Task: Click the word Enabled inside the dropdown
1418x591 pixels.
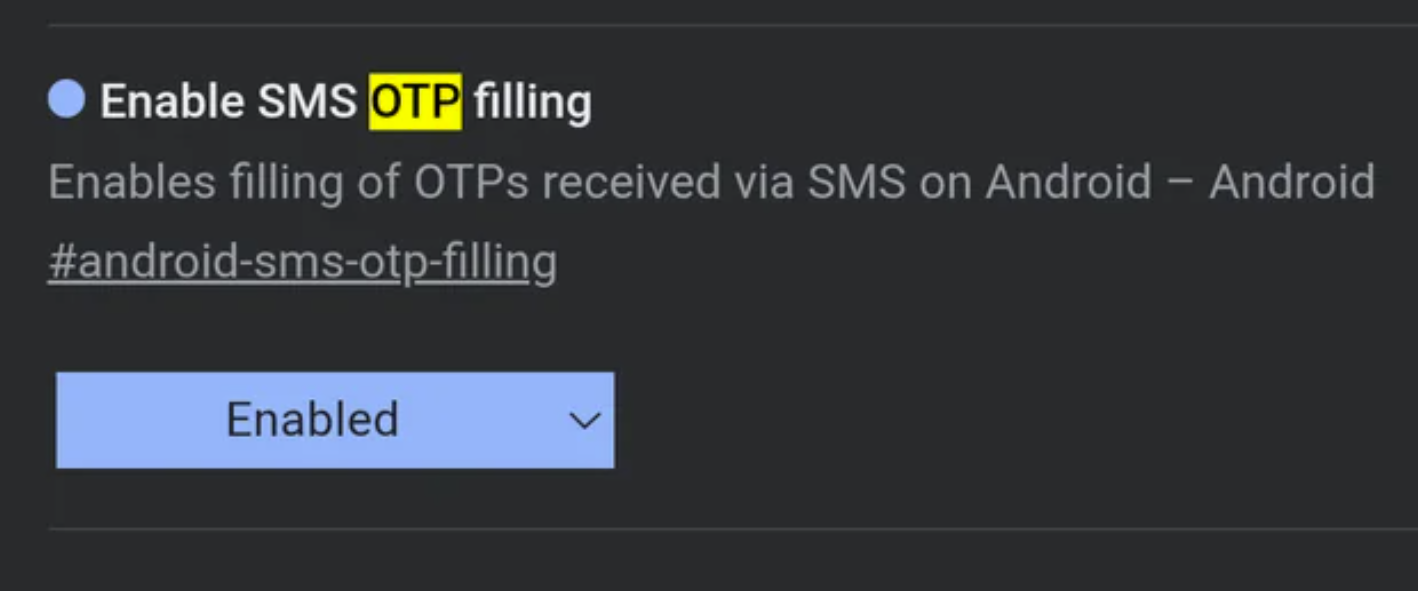Action: (x=312, y=420)
